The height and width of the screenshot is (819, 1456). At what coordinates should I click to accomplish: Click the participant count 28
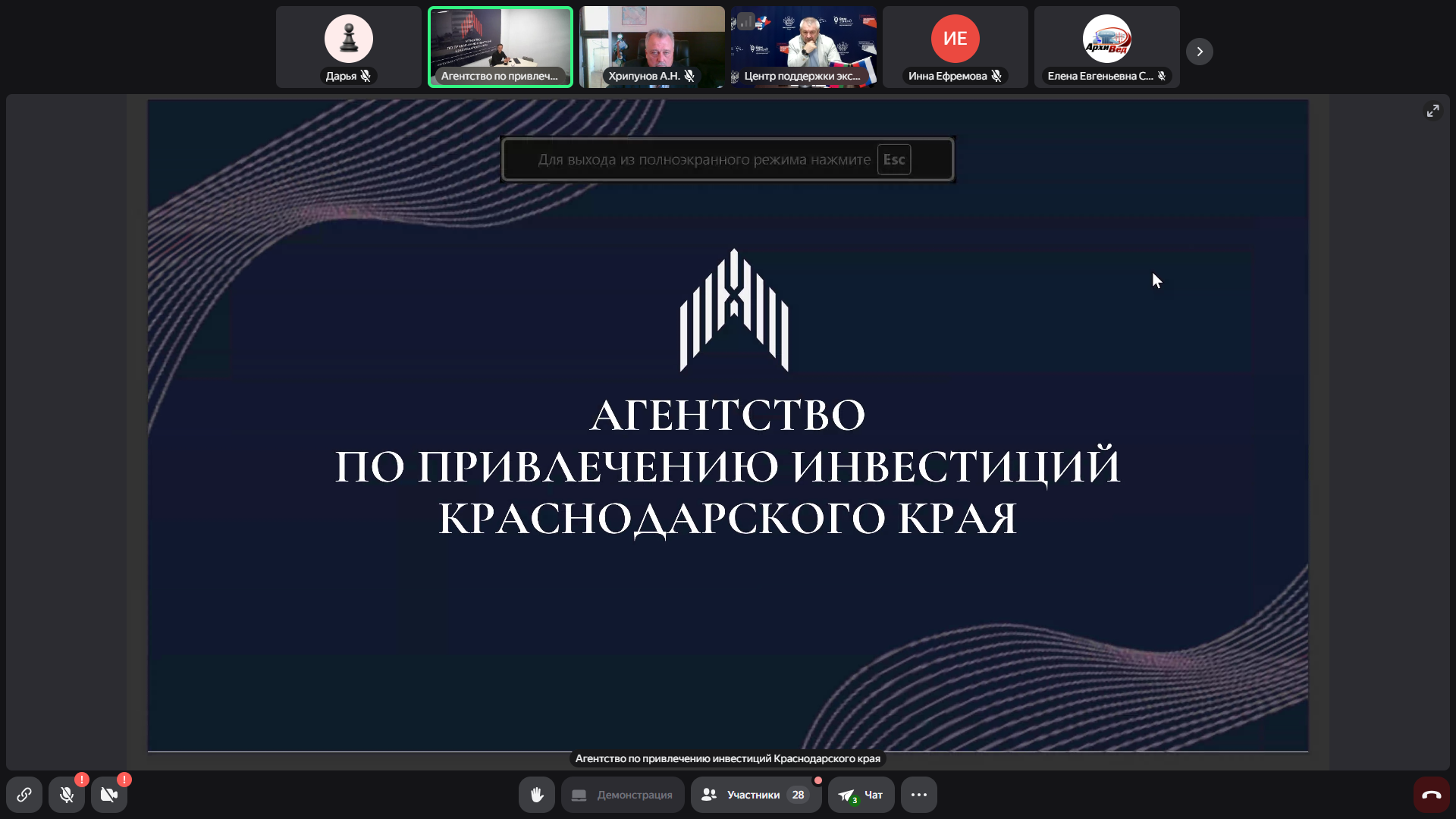click(x=798, y=795)
